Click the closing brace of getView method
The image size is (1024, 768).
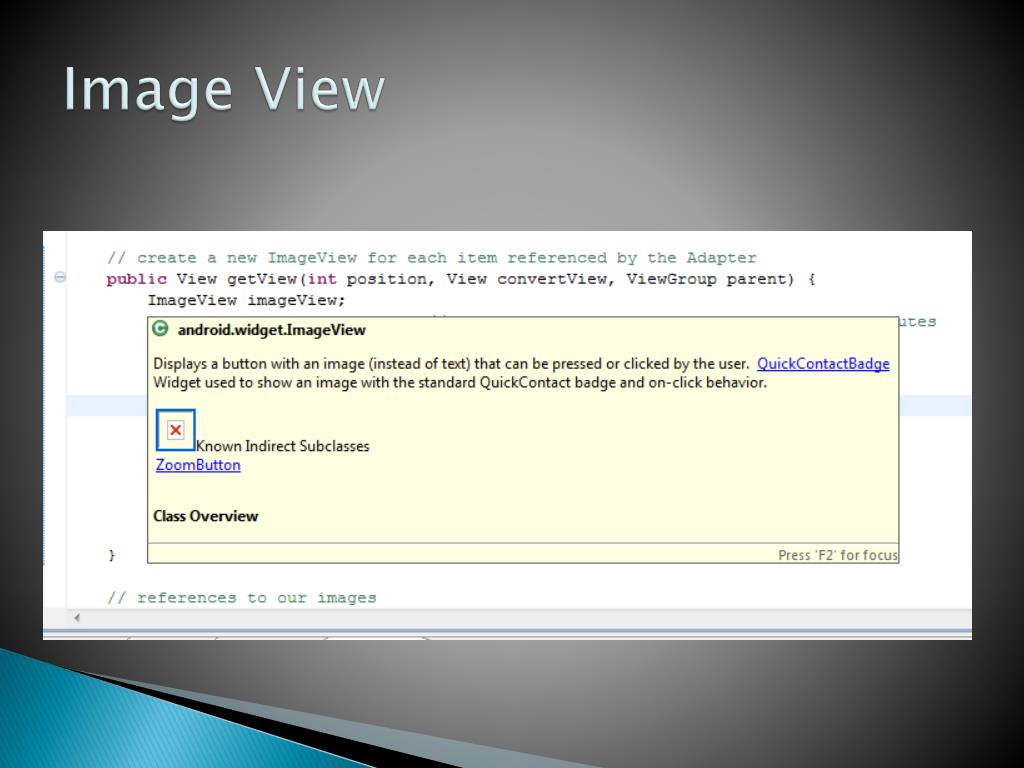111,555
